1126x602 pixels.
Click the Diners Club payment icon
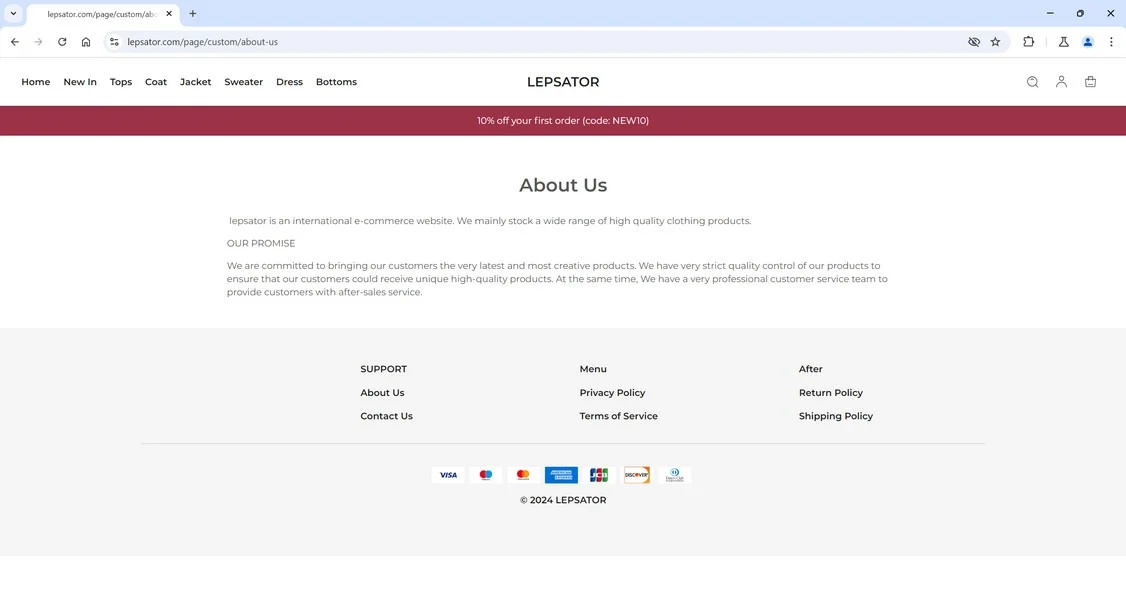[674, 475]
